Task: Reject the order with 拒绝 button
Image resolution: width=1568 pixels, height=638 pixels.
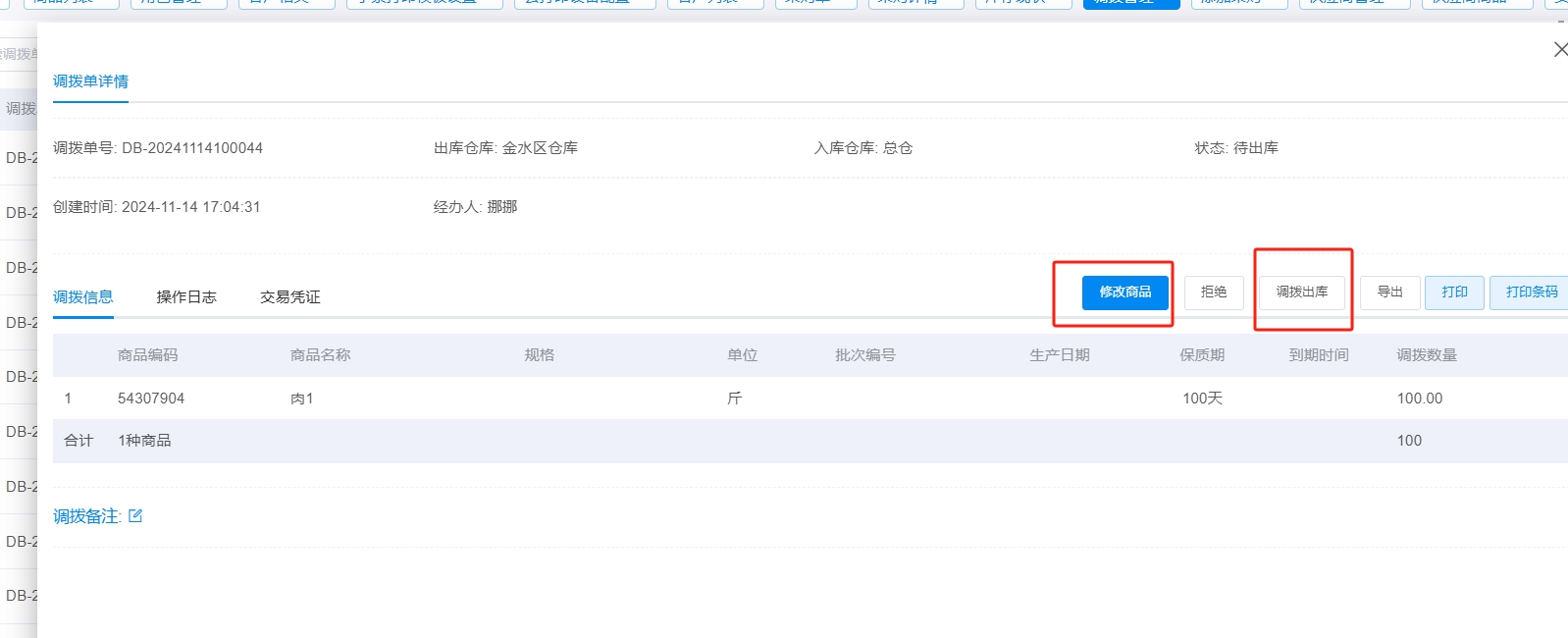Action: coord(1214,292)
